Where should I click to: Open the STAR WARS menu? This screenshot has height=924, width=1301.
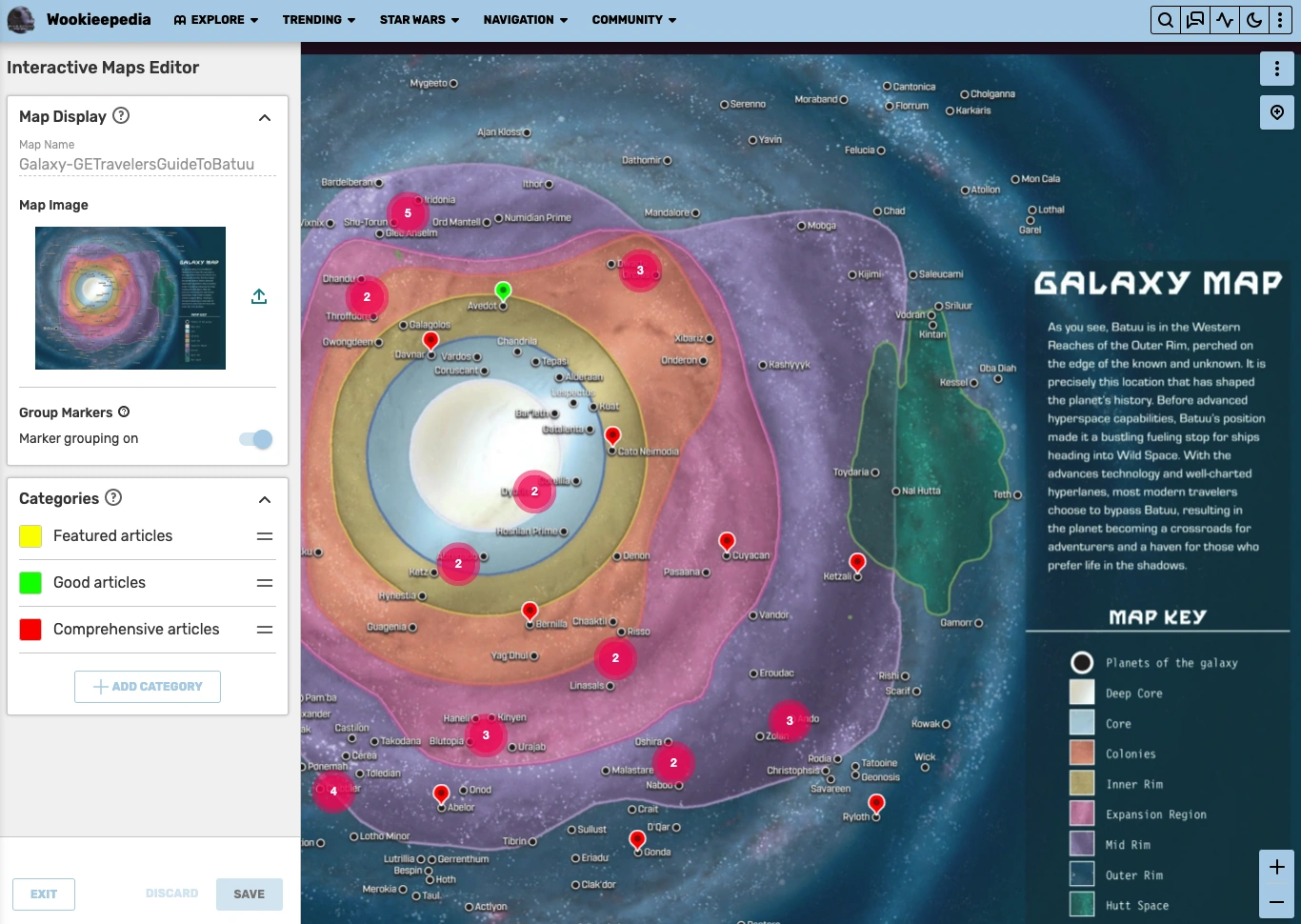tap(419, 19)
